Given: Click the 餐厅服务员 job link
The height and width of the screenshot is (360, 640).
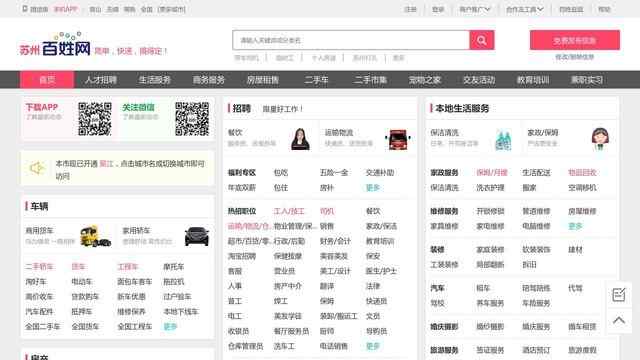Looking at the screenshot, I should (291, 331).
